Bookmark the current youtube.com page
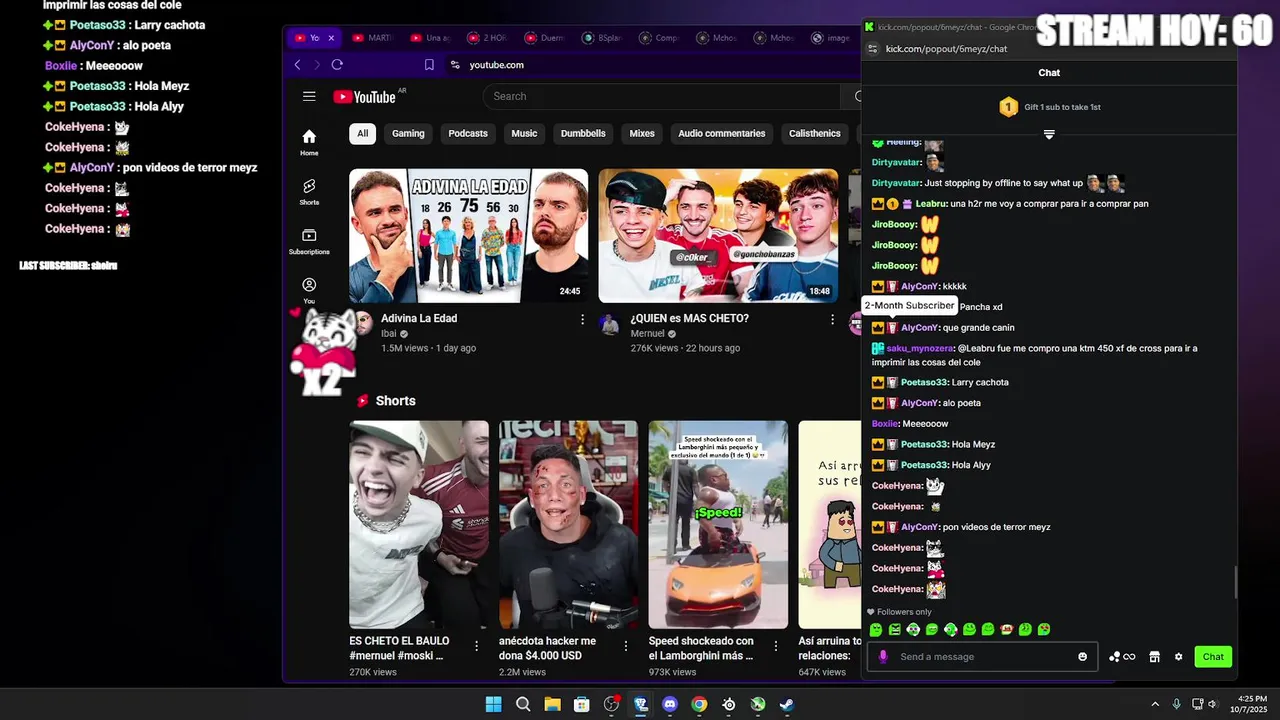The image size is (1280, 720). point(429,64)
